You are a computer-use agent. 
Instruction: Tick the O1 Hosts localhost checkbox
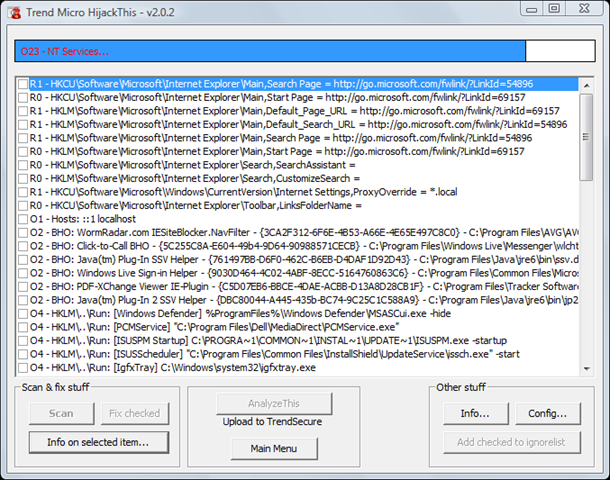(23, 219)
